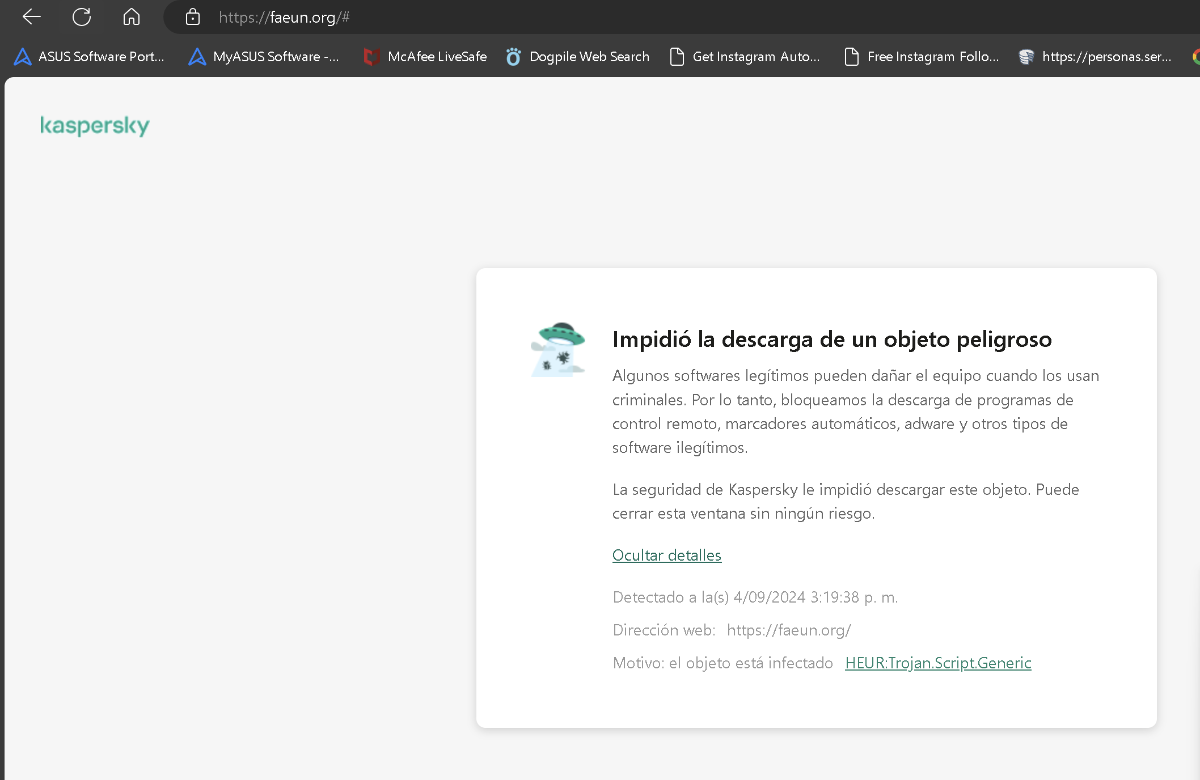
Task: Open the Get Instagram Auto bookmark
Action: (x=744, y=57)
